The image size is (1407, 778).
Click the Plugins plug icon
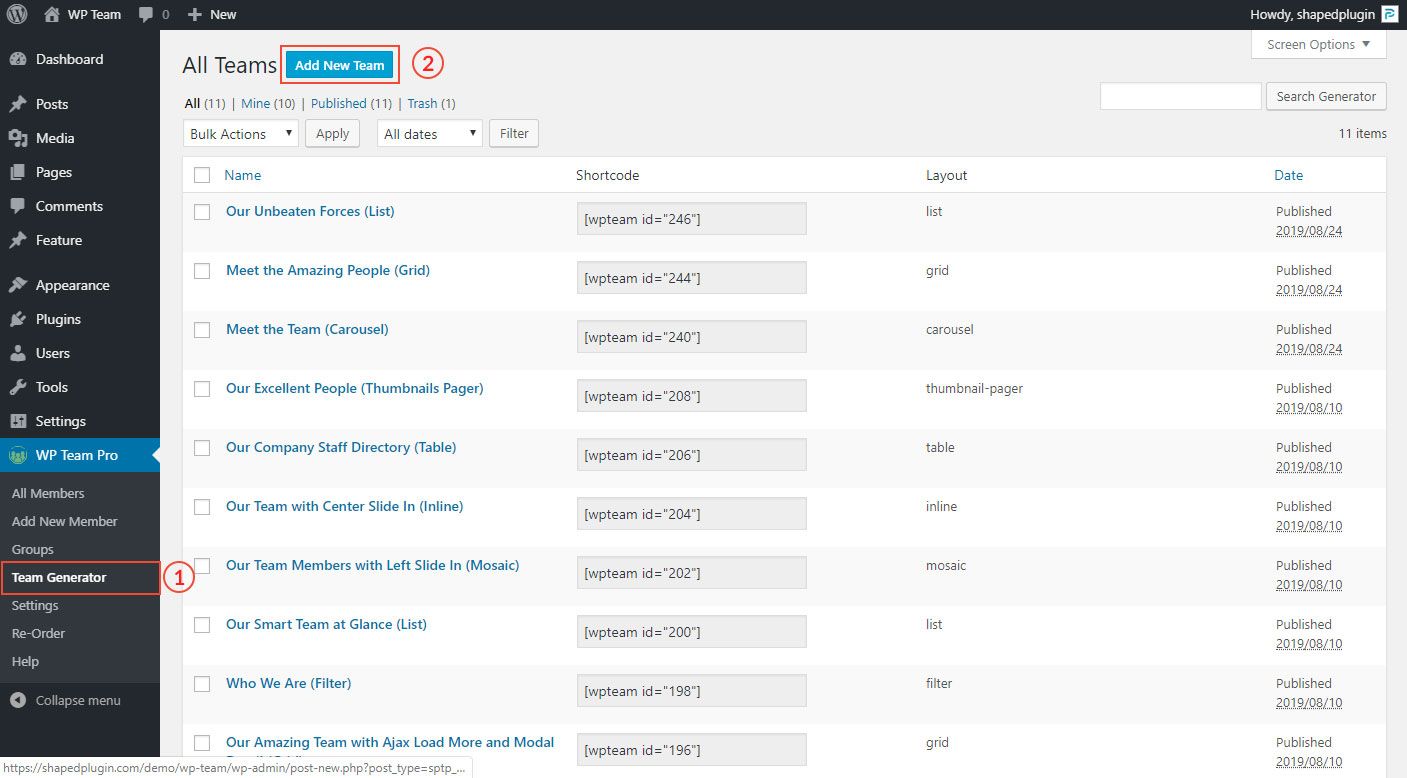point(18,319)
